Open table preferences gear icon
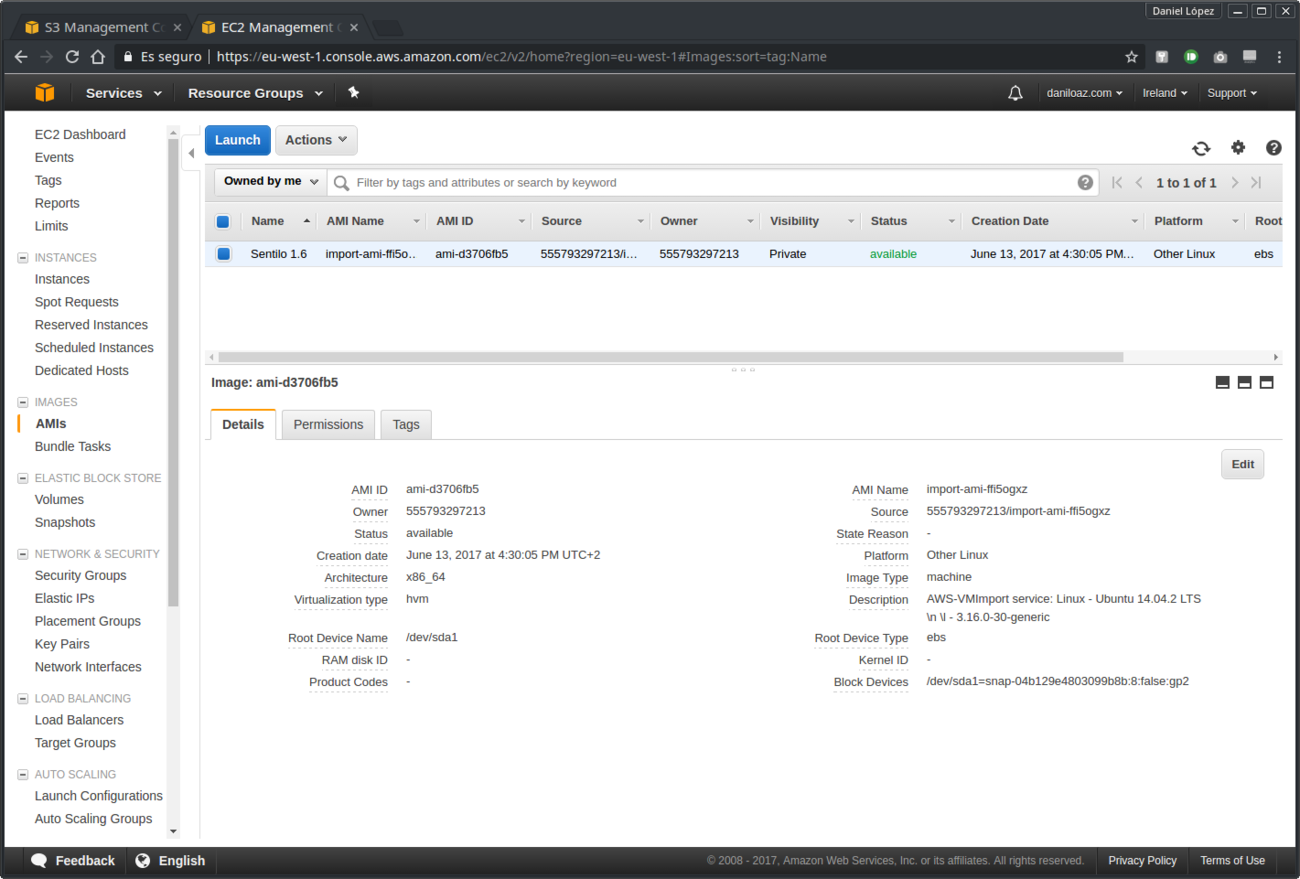Image resolution: width=1300 pixels, height=879 pixels. [x=1238, y=148]
